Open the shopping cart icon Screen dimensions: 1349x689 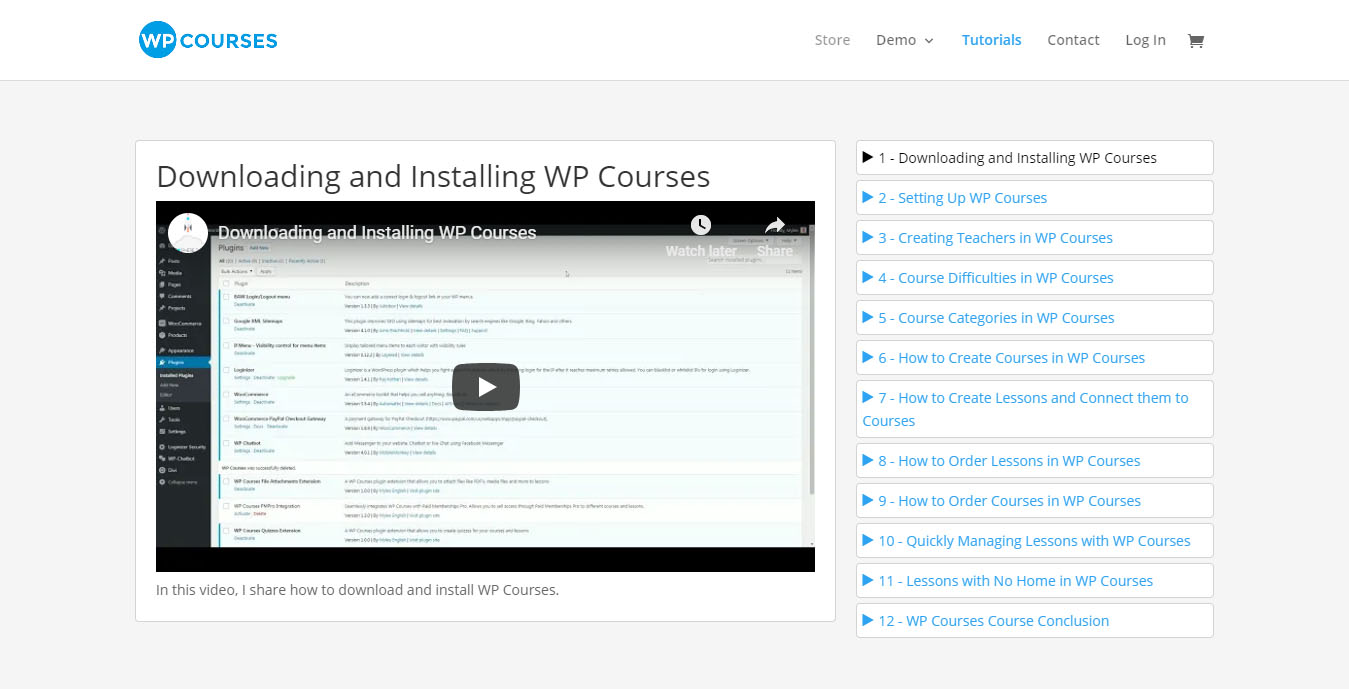pyautogui.click(x=1195, y=40)
